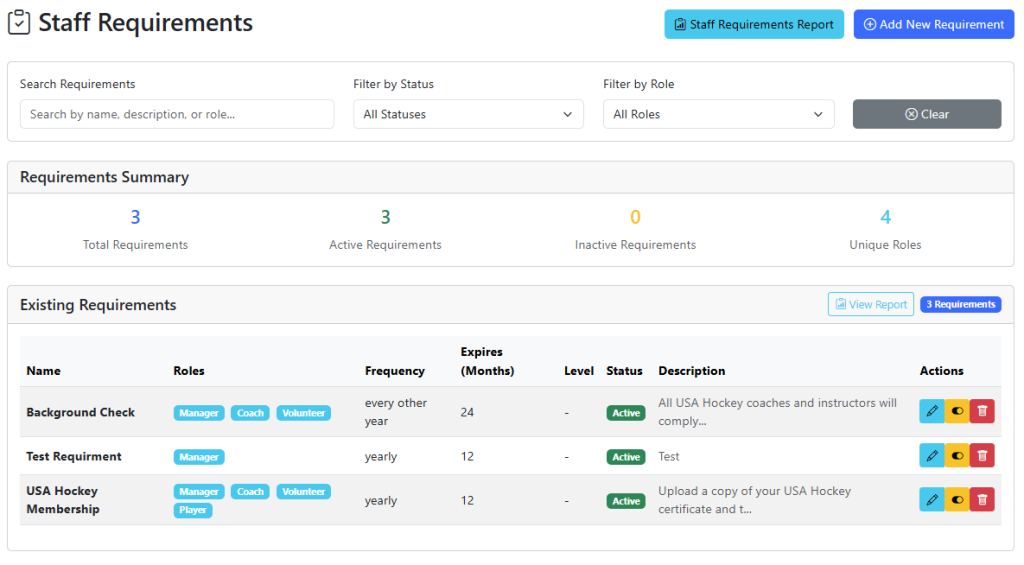Click the Manager badge in Test Requirment row

tap(199, 457)
